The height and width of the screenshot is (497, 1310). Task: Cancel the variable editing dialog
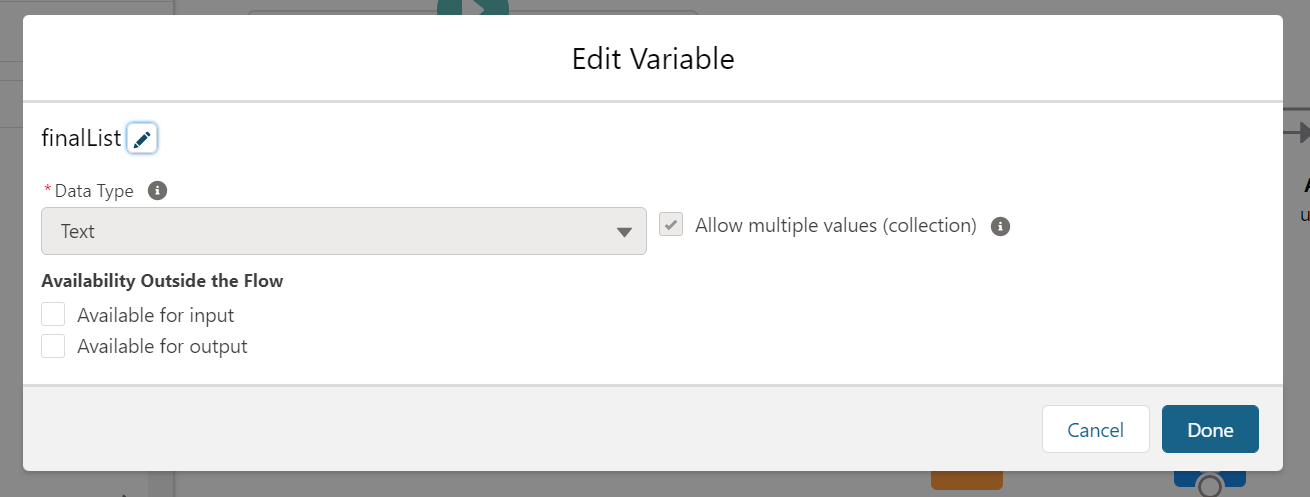[1096, 429]
